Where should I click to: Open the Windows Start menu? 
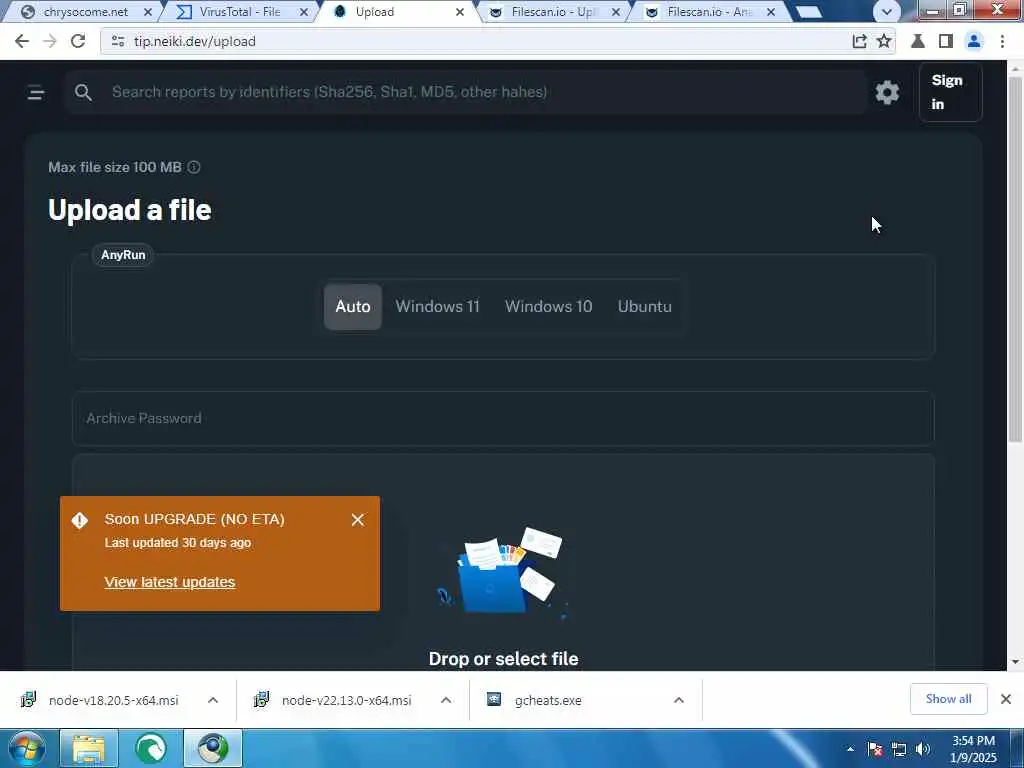pyautogui.click(x=26, y=748)
